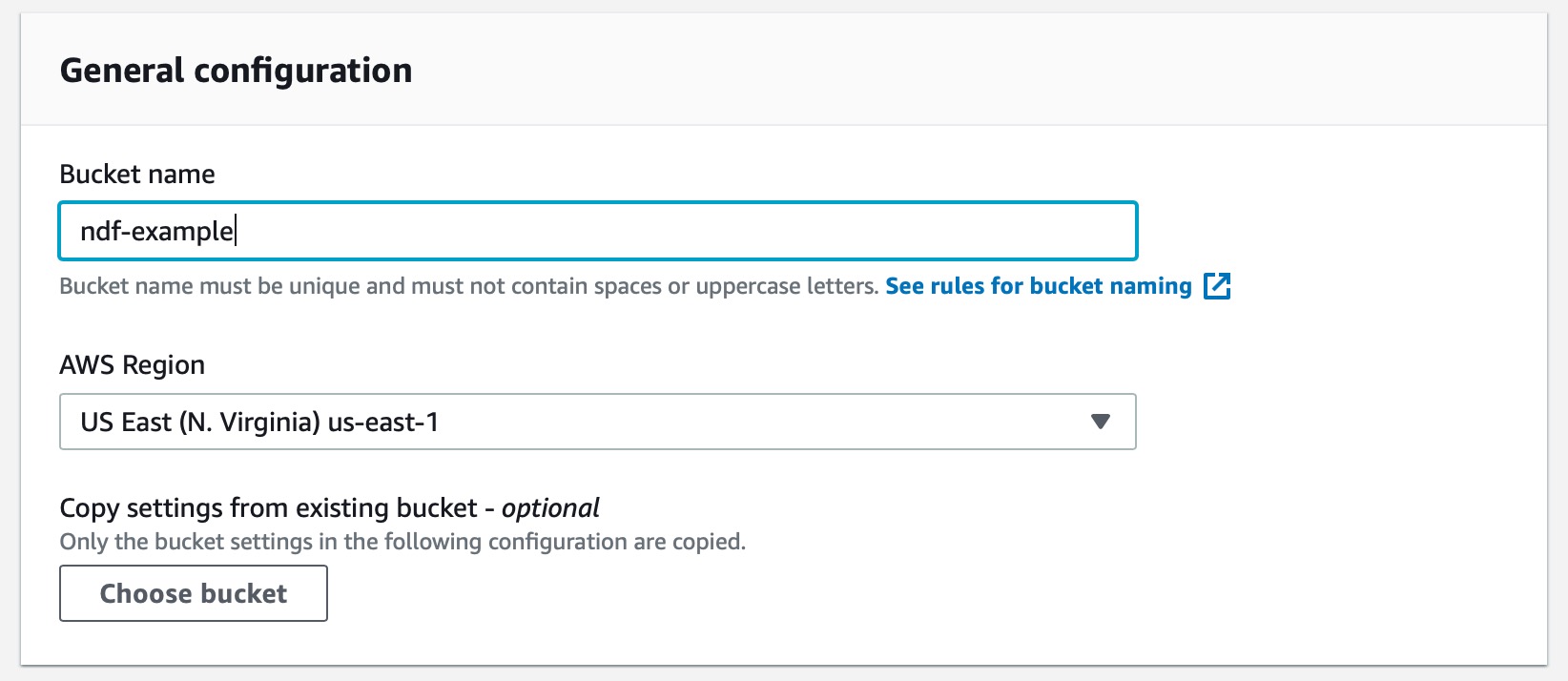Click the "Only the bucket settings" description text

(402, 542)
